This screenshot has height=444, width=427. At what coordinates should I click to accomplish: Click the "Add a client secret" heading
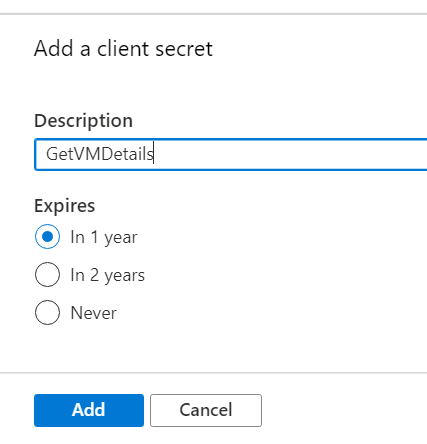[x=123, y=49]
